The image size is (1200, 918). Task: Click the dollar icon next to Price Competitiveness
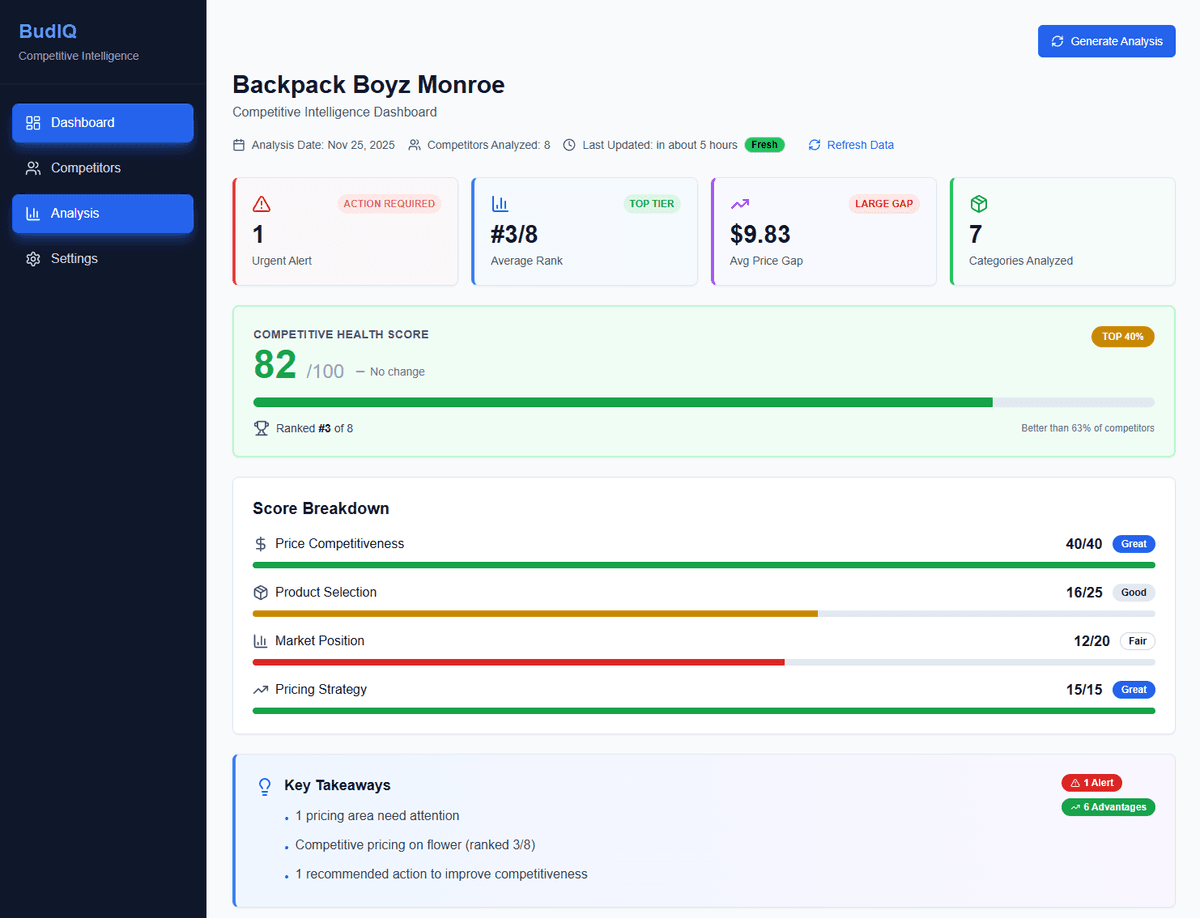pyautogui.click(x=260, y=544)
